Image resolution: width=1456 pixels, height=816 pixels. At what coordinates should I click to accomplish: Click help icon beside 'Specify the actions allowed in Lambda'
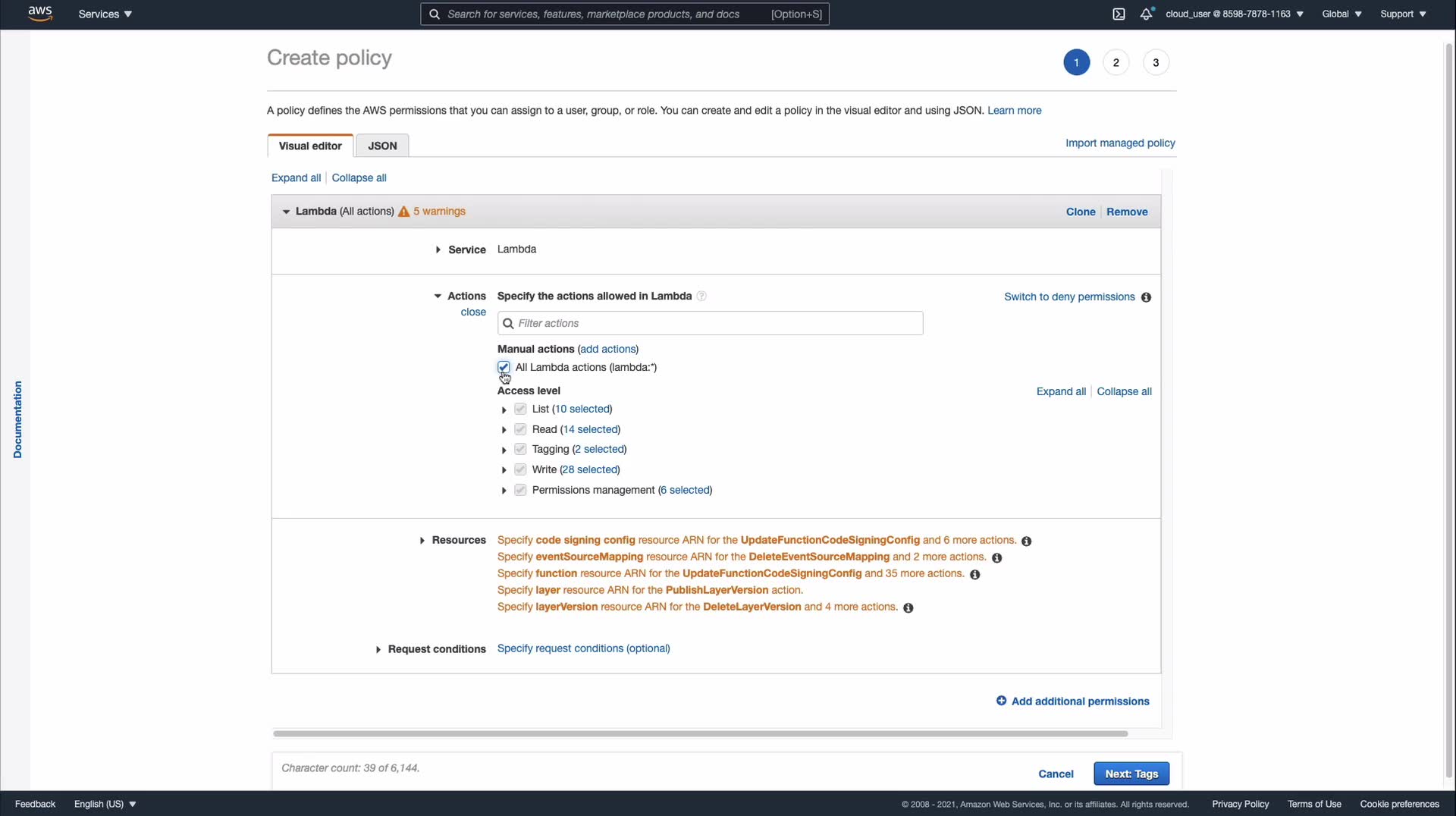[x=701, y=297]
